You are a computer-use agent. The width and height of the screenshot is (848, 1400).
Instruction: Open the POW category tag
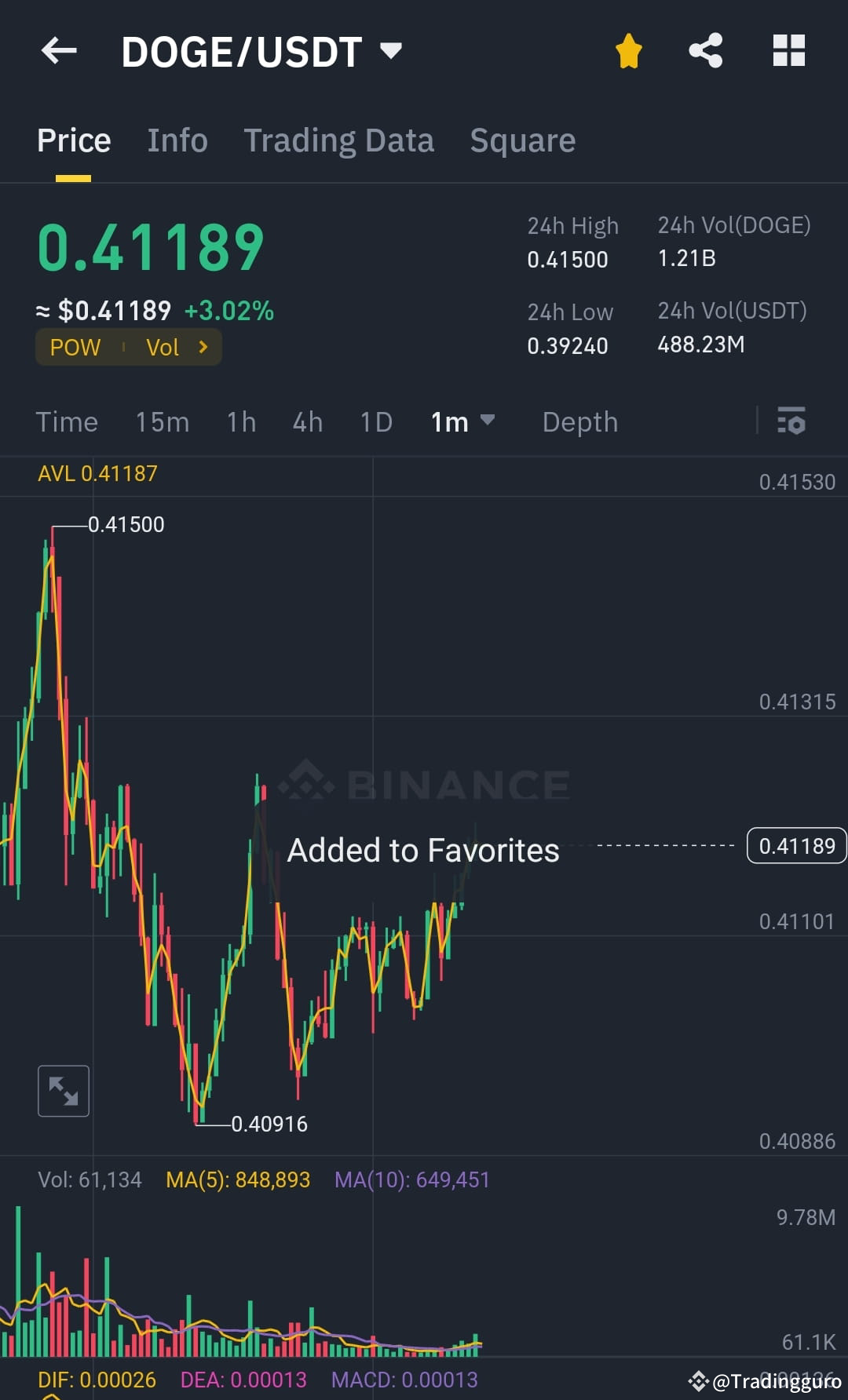click(x=75, y=347)
